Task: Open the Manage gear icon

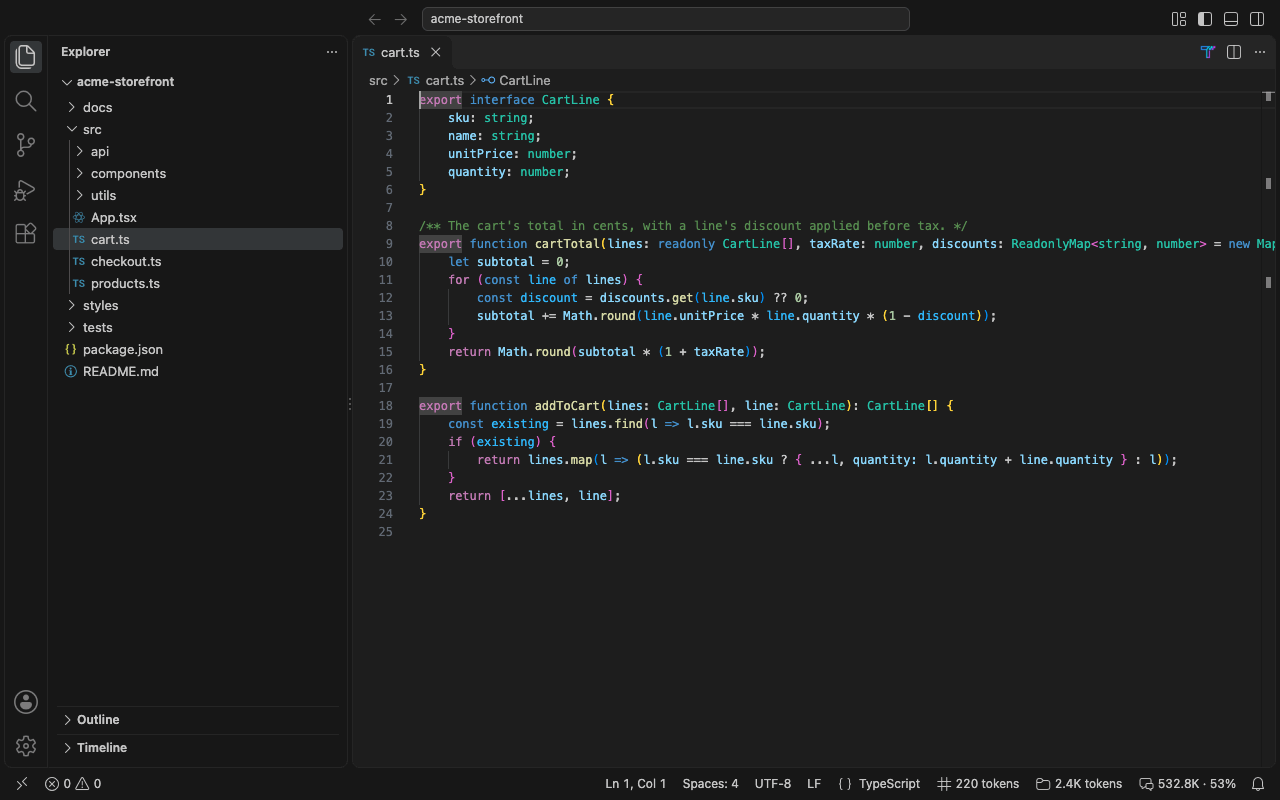Action: click(x=26, y=746)
